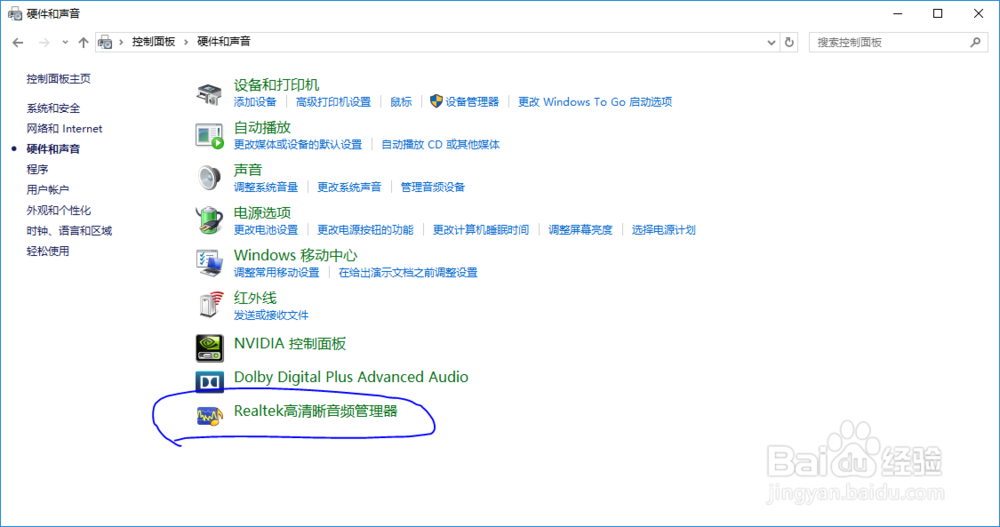The height and width of the screenshot is (527, 1000).
Task: Select 网络和 Internet in the sidebar
Action: tap(64, 128)
